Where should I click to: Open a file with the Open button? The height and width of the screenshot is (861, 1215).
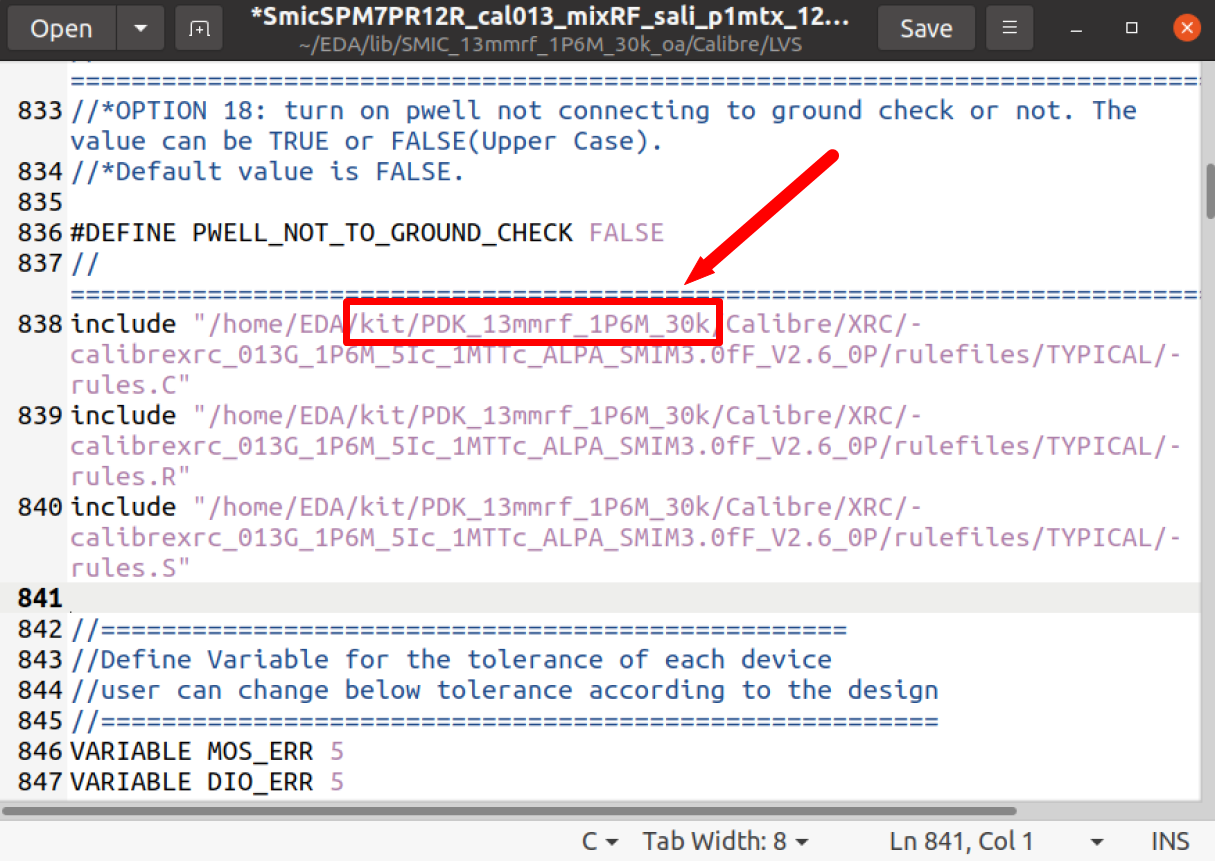60,28
